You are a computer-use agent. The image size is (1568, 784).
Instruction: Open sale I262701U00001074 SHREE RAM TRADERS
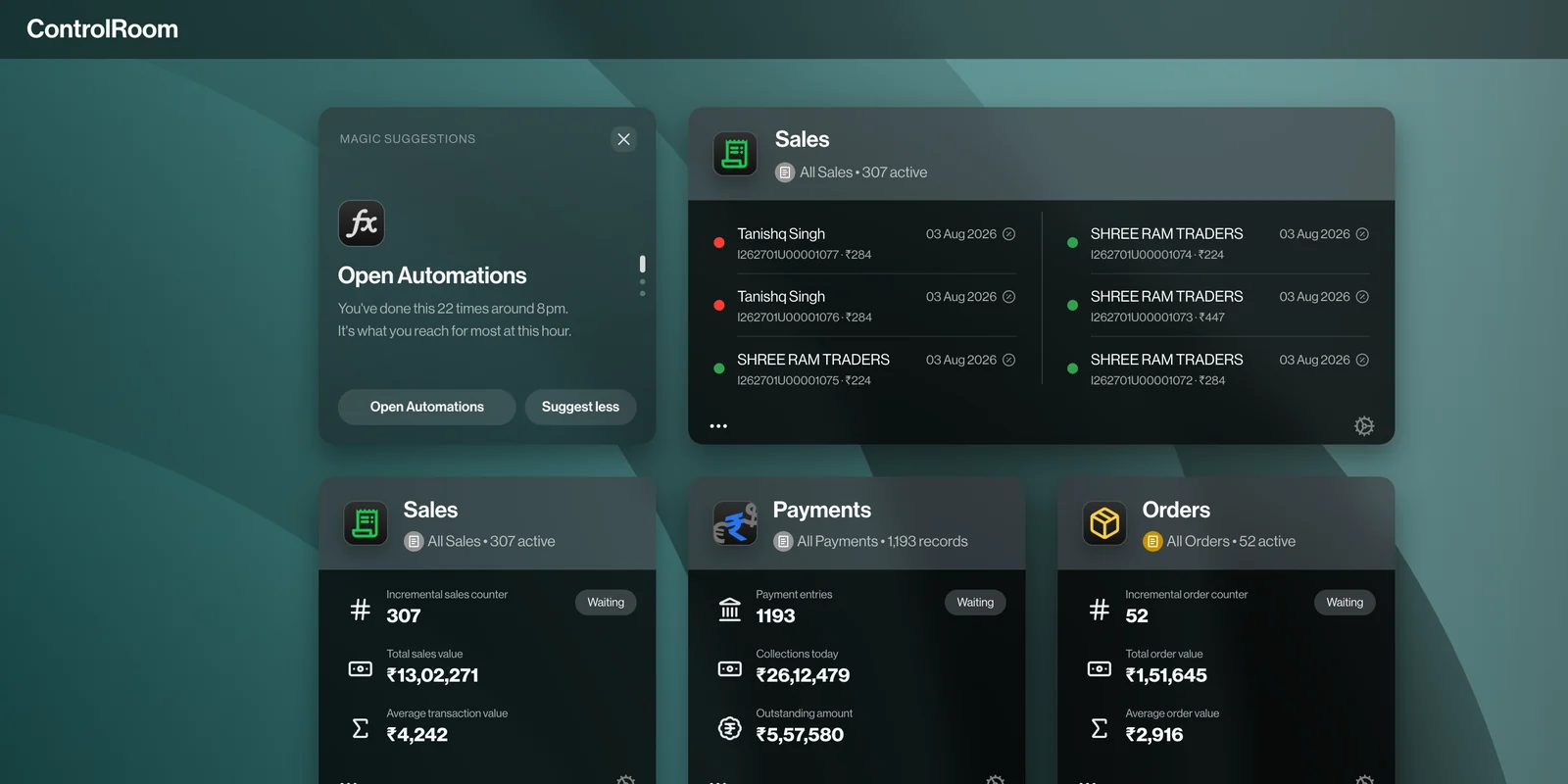(x=1218, y=243)
